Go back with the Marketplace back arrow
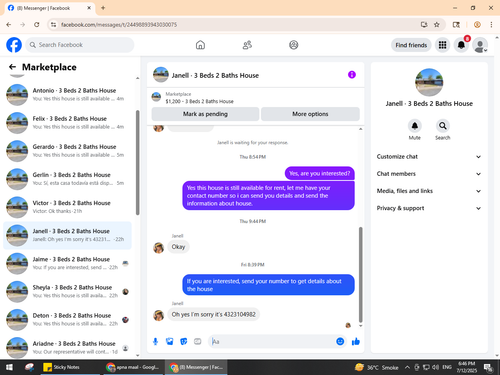 [x=12, y=67]
